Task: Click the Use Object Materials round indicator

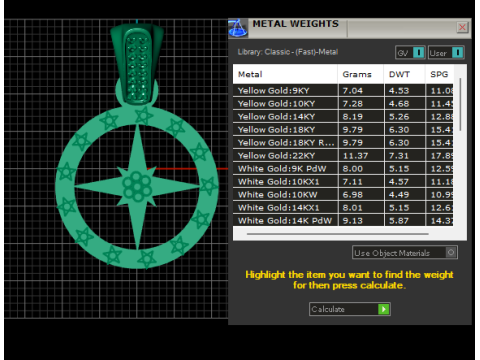Action: (x=451, y=252)
